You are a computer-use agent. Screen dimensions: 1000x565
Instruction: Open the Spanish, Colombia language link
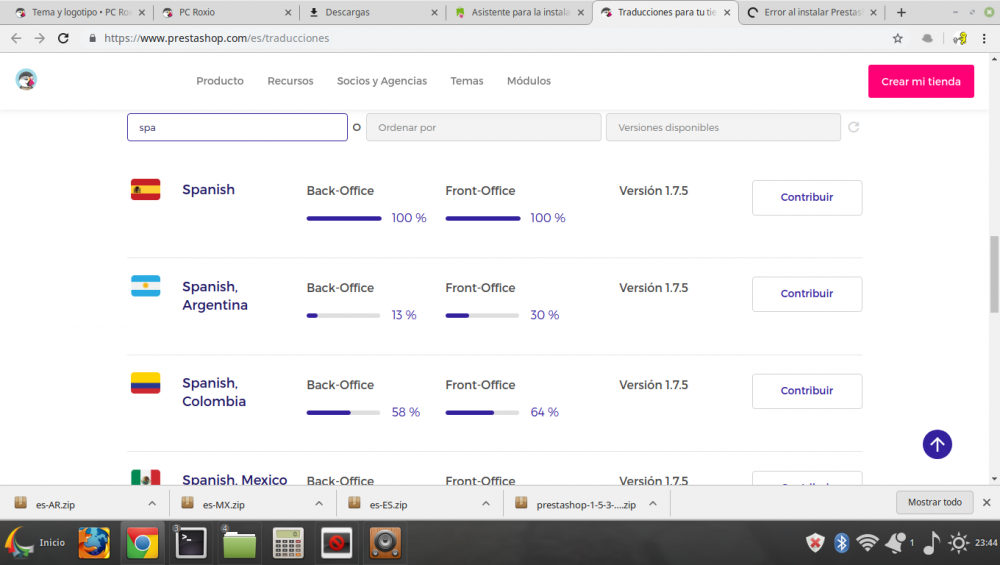[x=214, y=392]
